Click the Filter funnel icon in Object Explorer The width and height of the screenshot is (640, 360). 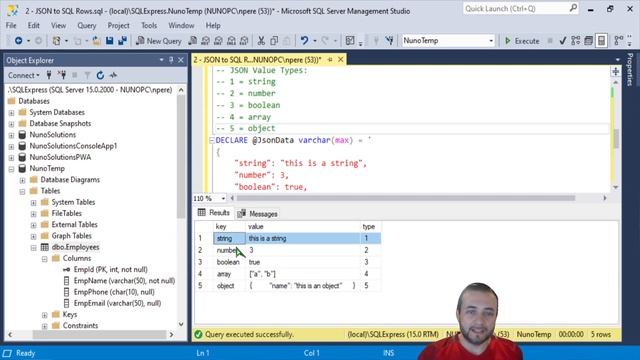87,75
